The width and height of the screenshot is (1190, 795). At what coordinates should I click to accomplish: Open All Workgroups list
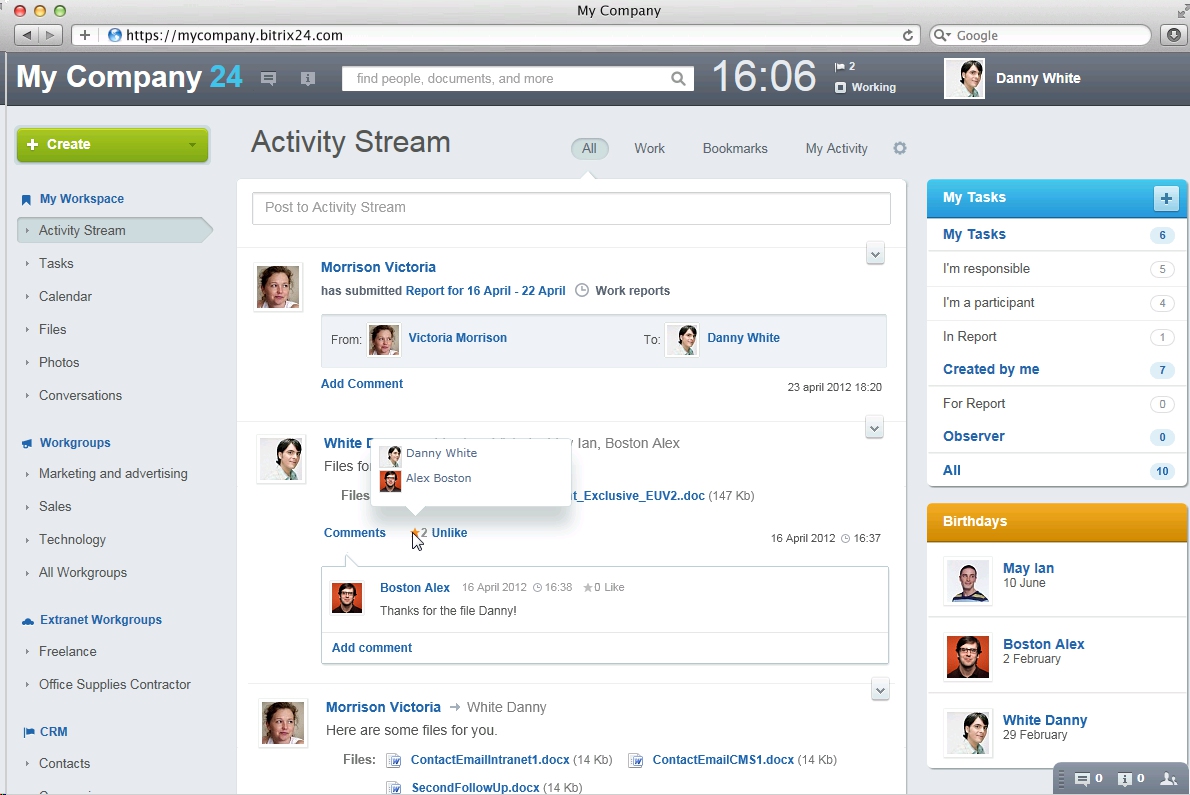pyautogui.click(x=83, y=573)
